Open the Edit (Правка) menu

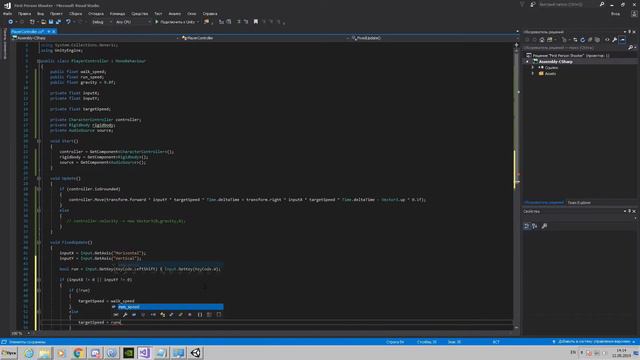coord(24,14)
